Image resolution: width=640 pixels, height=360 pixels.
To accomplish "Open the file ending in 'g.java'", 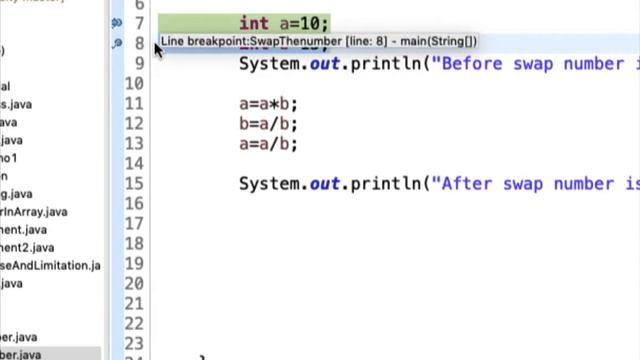I will click(x=16, y=194).
